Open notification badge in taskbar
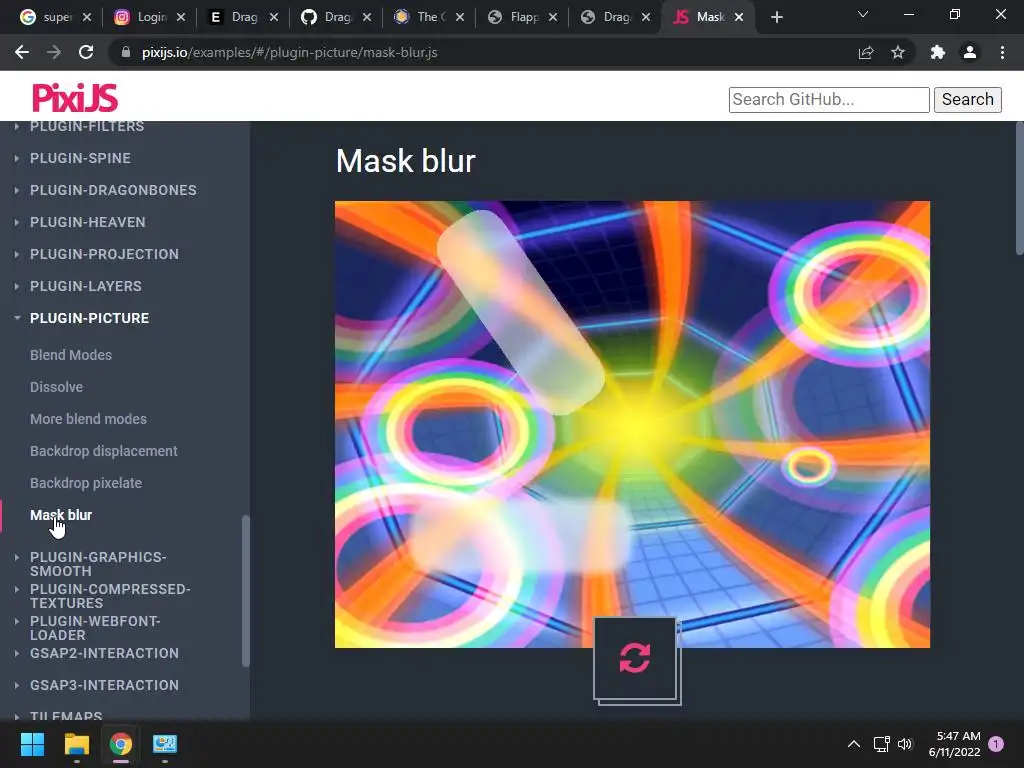 click(996, 744)
